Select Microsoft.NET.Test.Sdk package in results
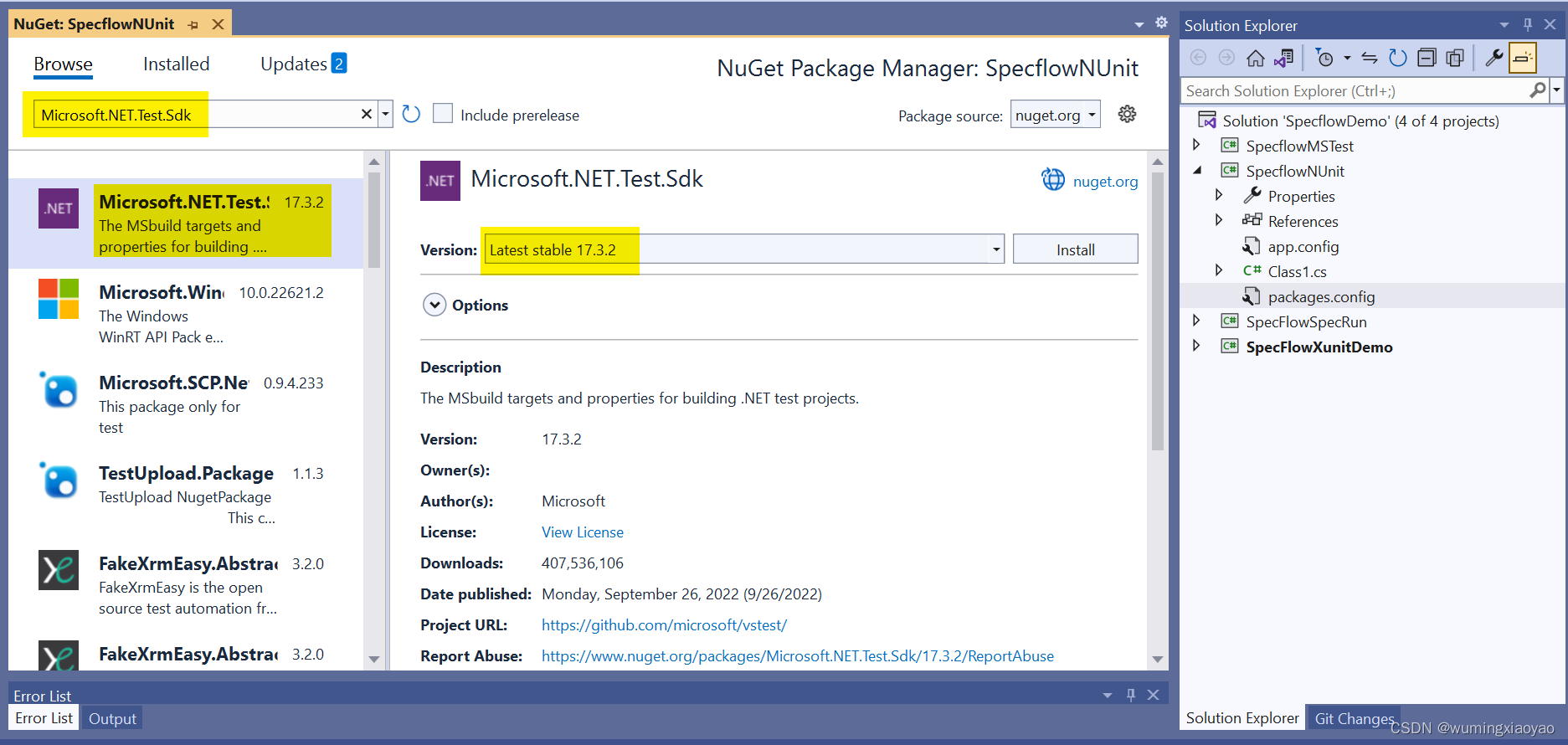 (186, 223)
